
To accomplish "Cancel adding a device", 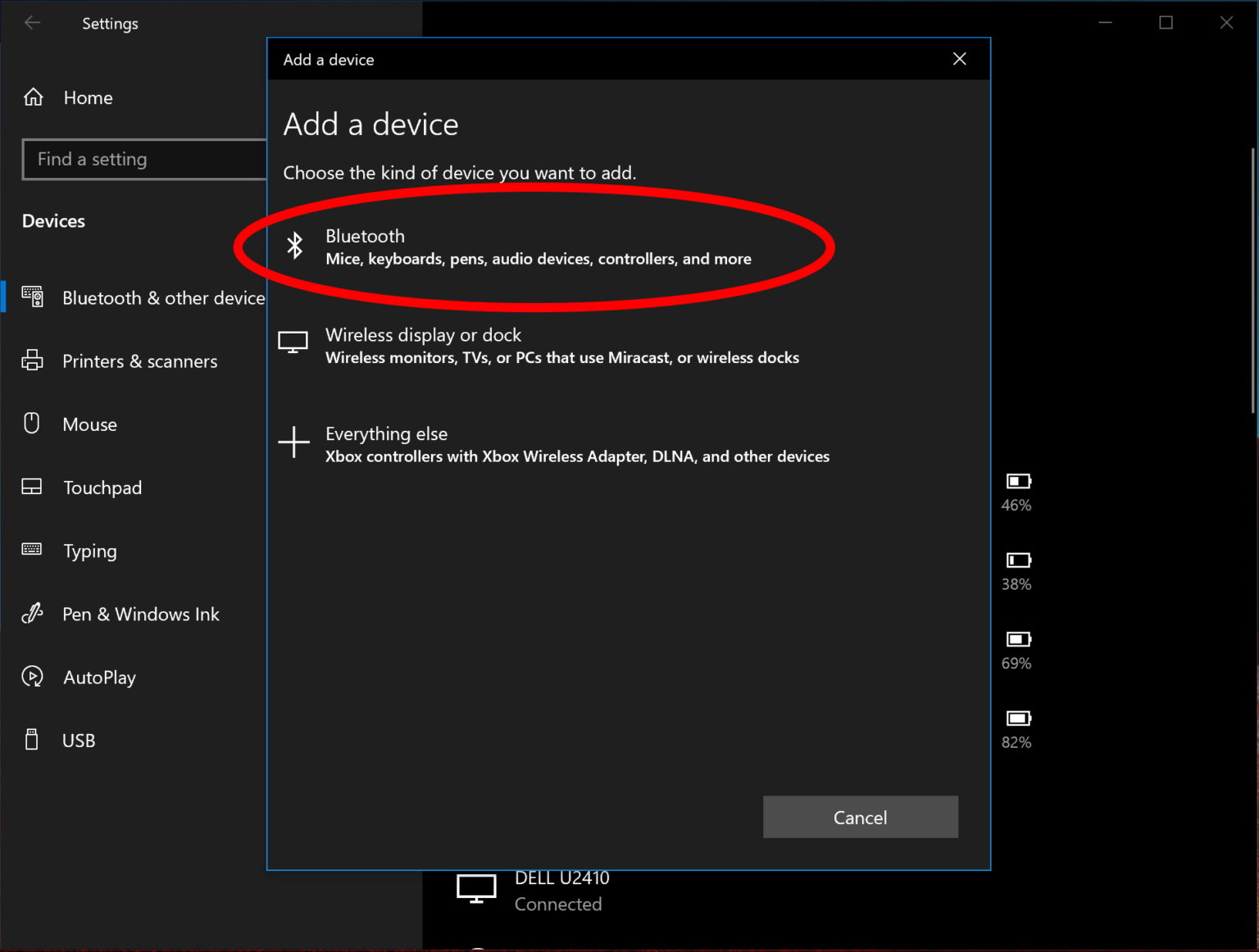I will 860,817.
